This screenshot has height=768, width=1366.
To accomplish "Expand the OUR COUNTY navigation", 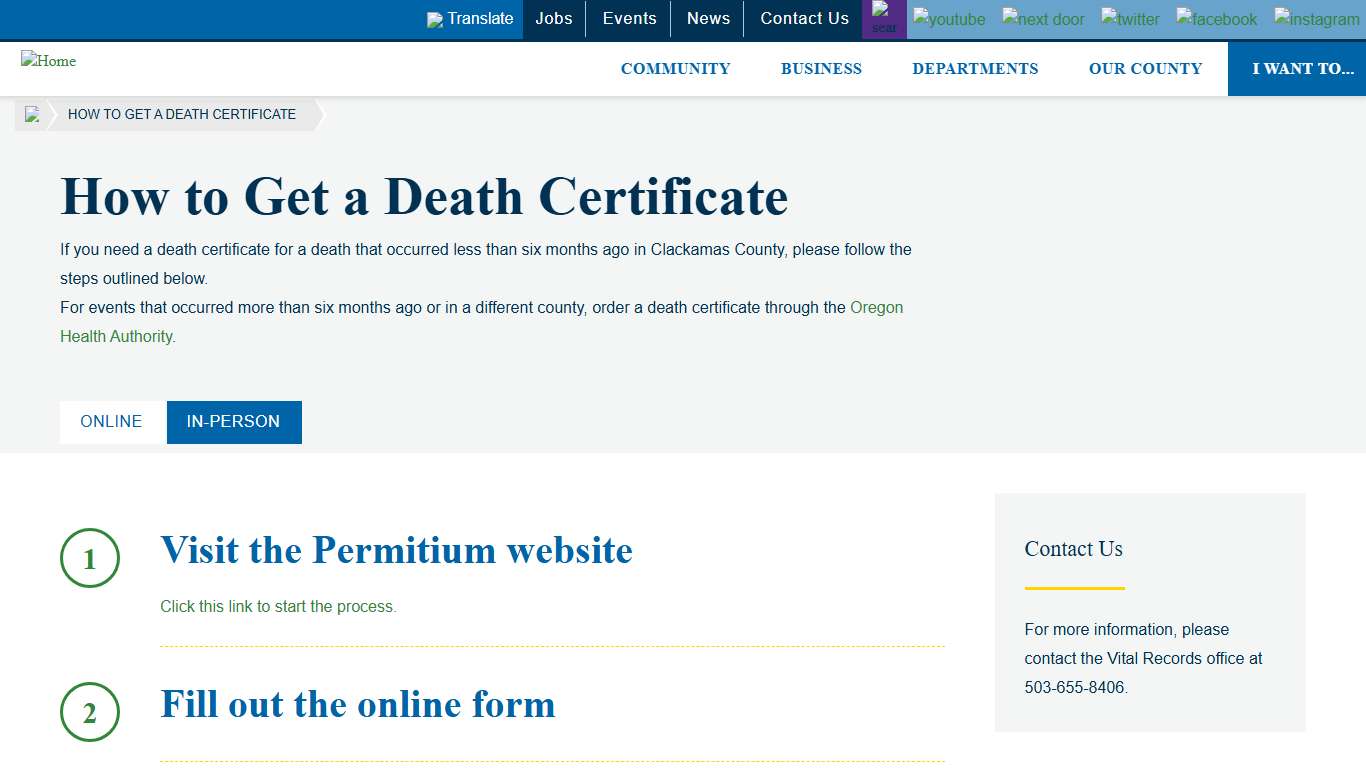I will [x=1145, y=68].
